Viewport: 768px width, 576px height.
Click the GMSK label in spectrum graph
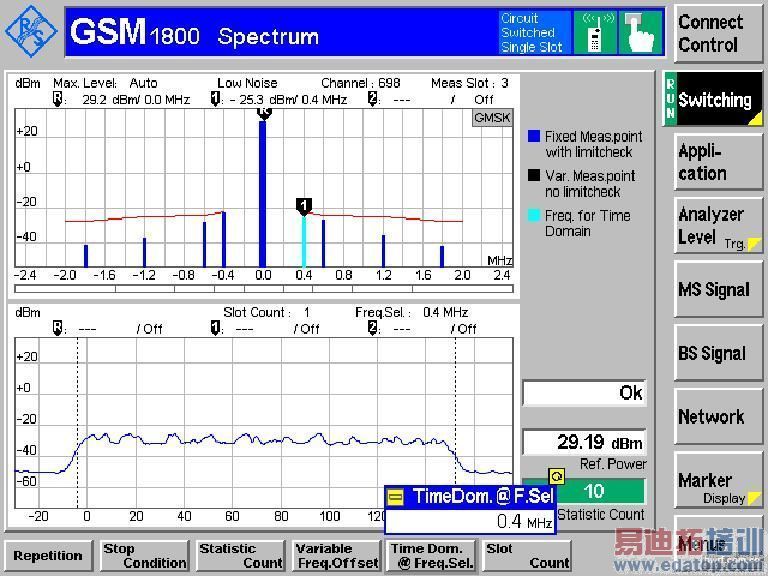(x=492, y=118)
